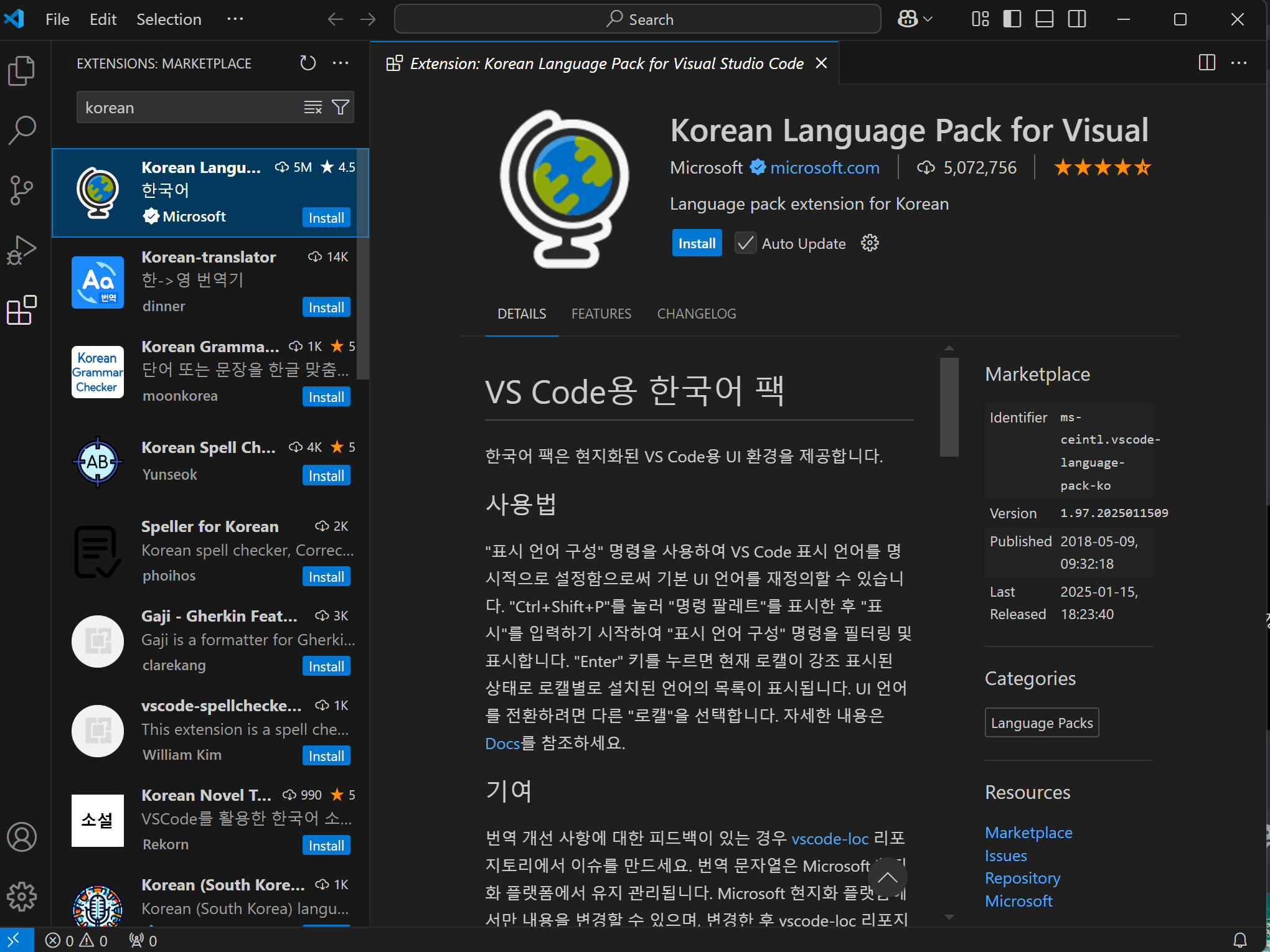The image size is (1270, 952).
Task: Open the Copilot chat menu
Action: point(915,19)
